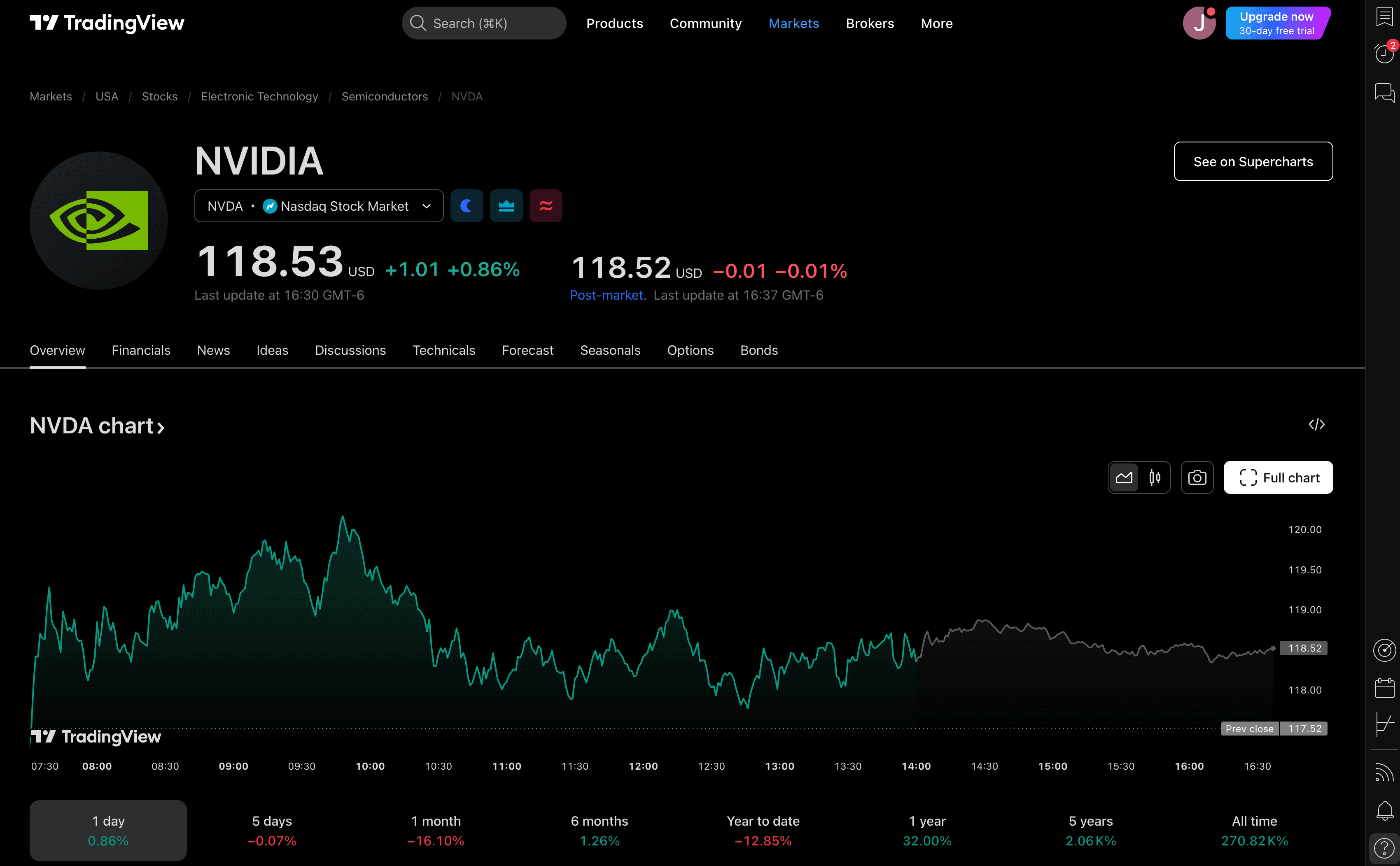The width and height of the screenshot is (1400, 866).
Task: Open the Technicals tab
Action: pyautogui.click(x=443, y=351)
